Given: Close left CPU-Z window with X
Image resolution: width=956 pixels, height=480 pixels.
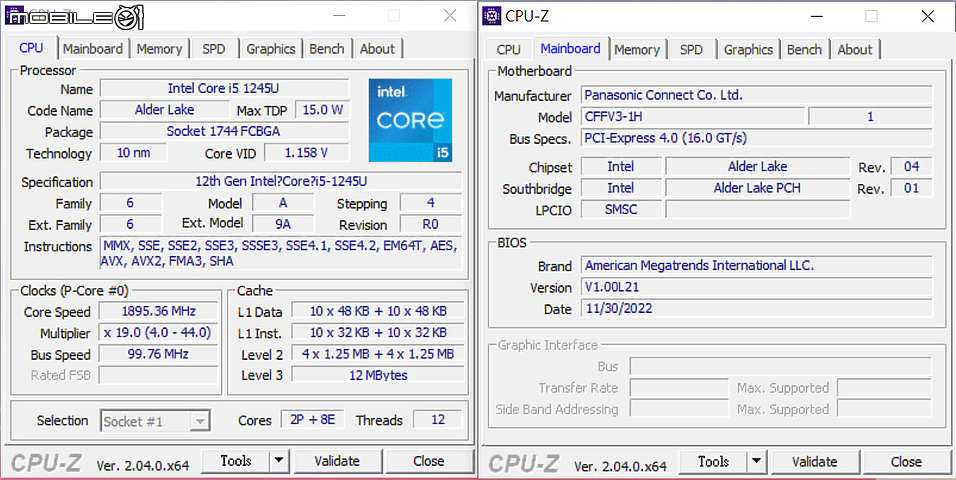Looking at the screenshot, I should point(450,16).
